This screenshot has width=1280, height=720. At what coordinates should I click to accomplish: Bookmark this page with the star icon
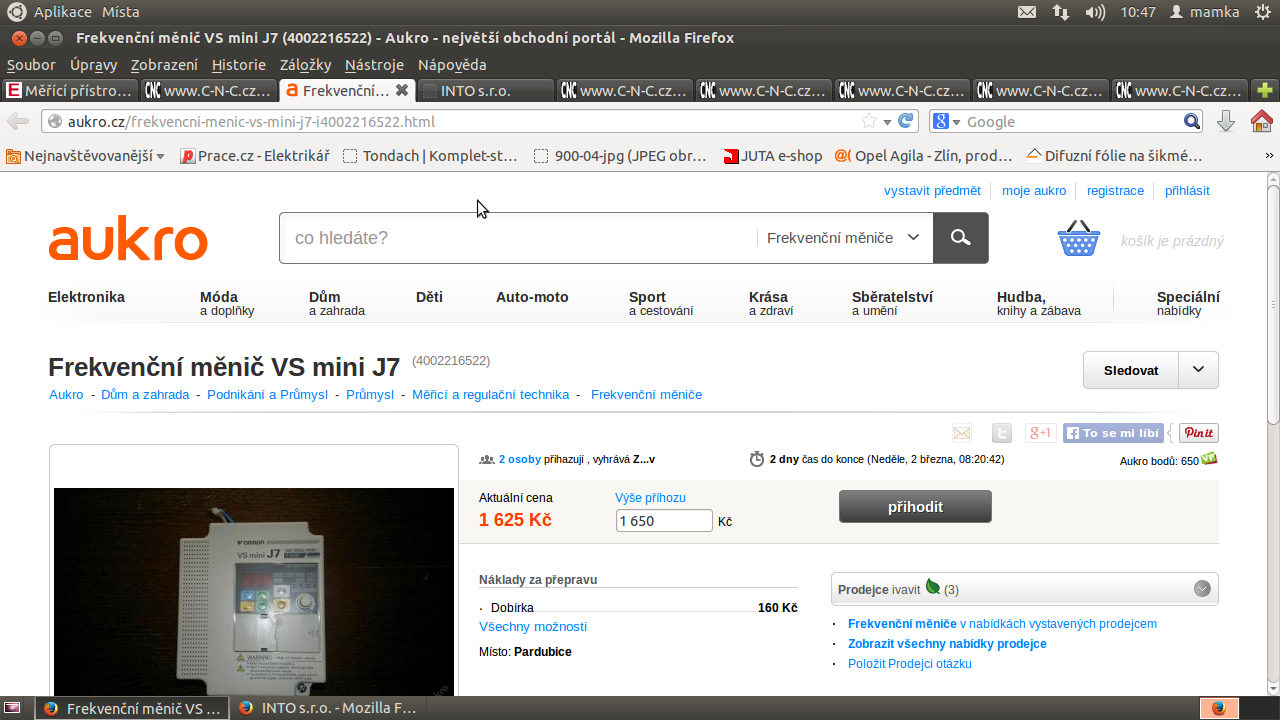pyautogui.click(x=869, y=121)
